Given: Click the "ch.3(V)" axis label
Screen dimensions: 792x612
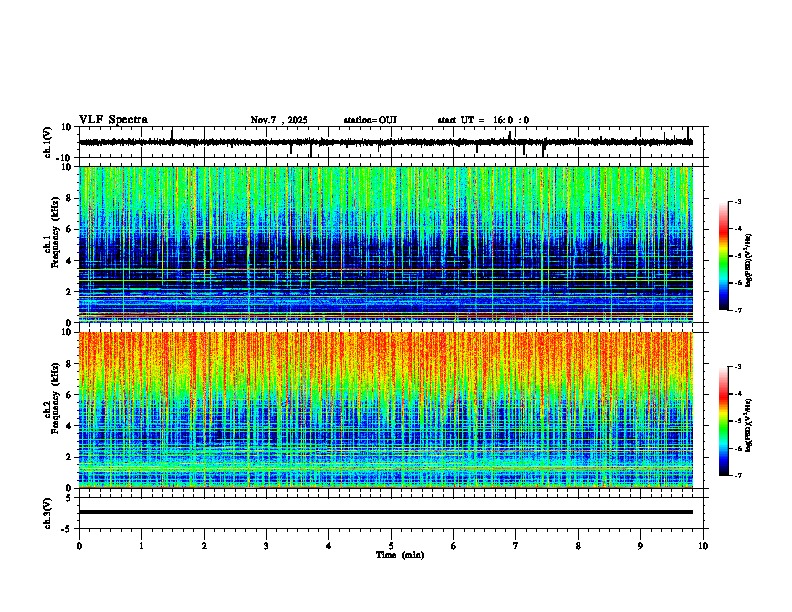Looking at the screenshot, I should (x=48, y=513).
